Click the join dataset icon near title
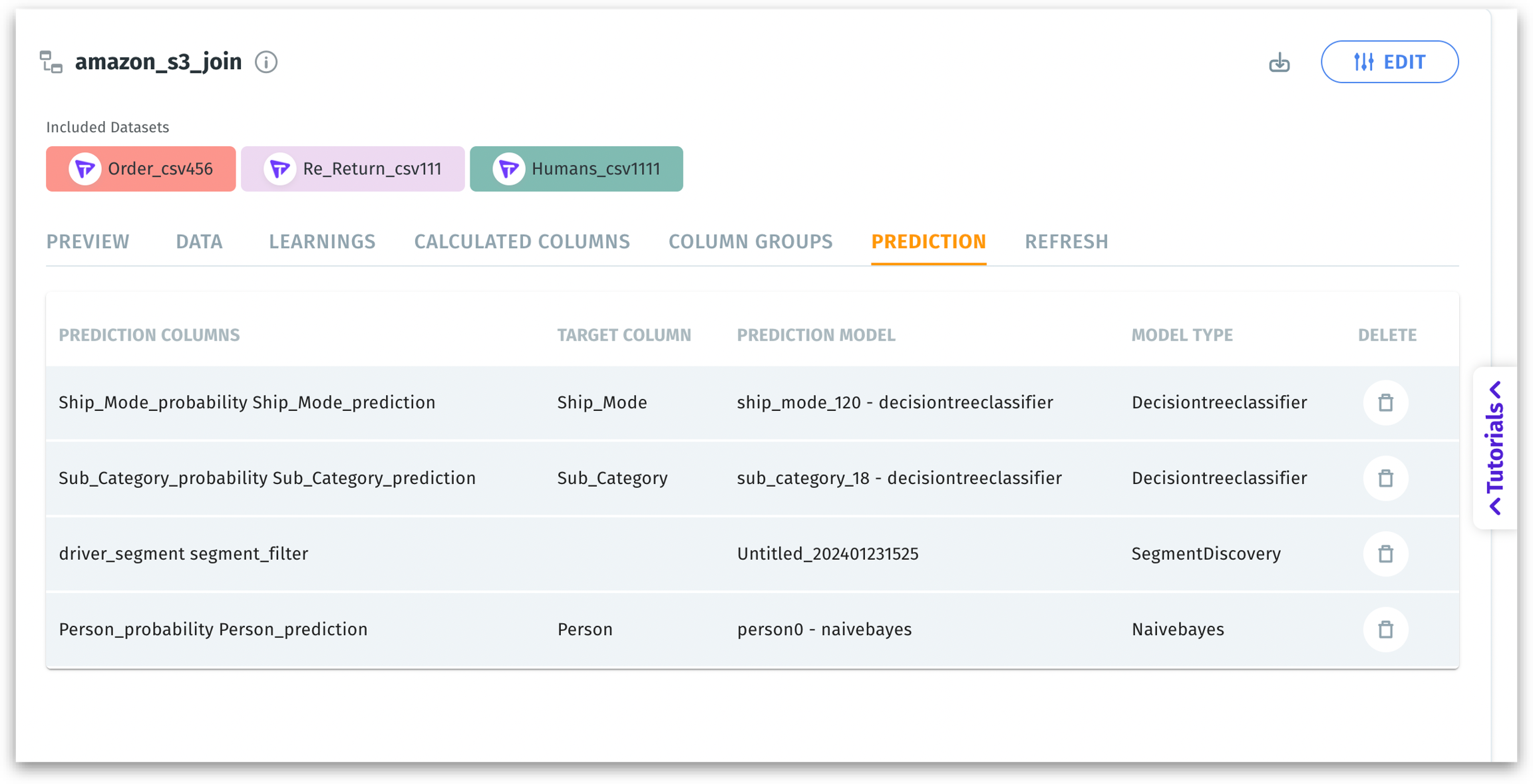The width and height of the screenshot is (1533, 784). 51,62
